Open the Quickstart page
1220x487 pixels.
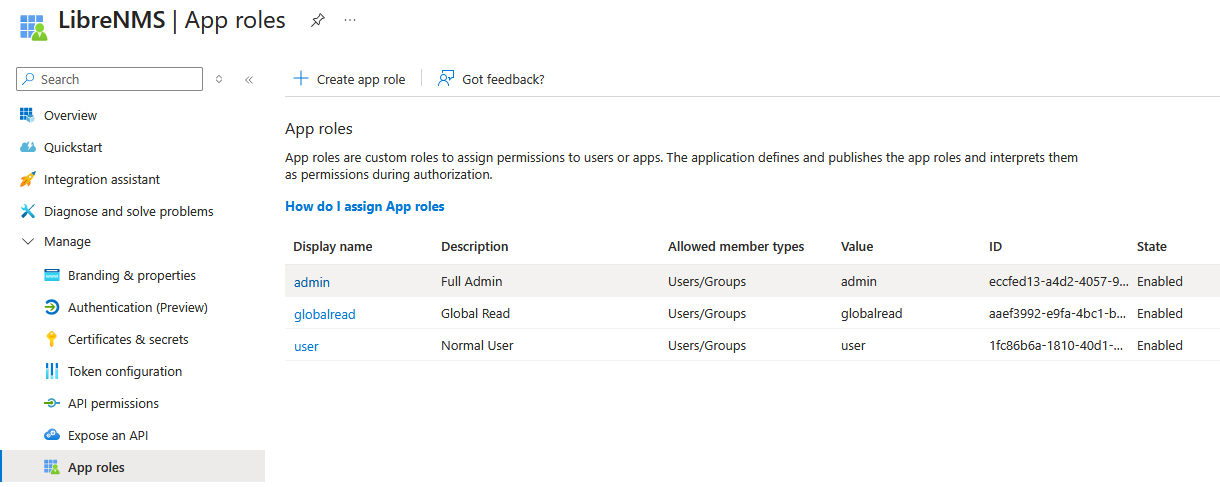[x=73, y=147]
